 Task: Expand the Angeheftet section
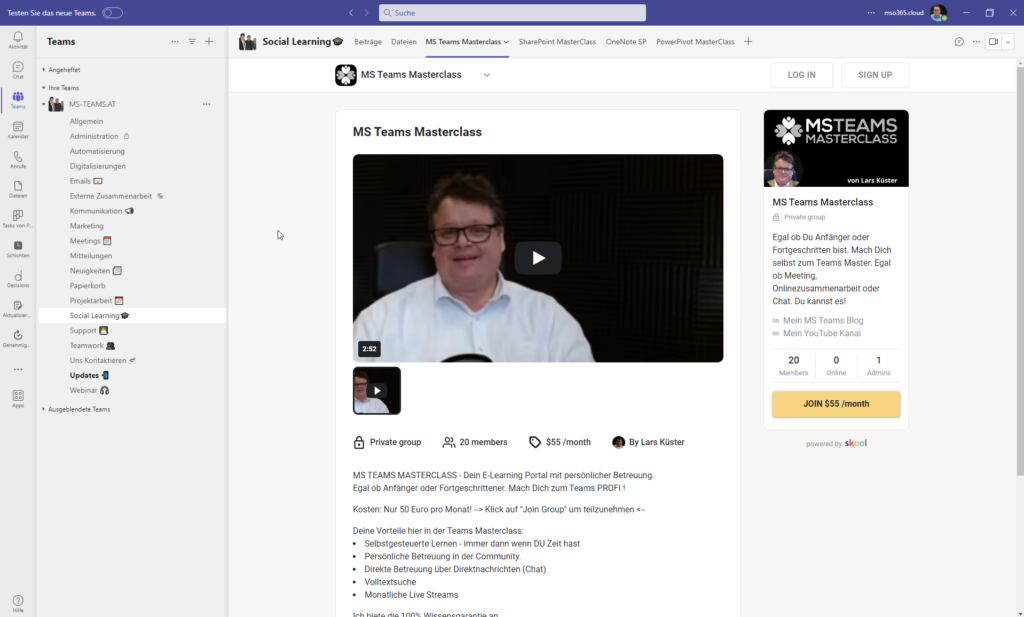44,70
